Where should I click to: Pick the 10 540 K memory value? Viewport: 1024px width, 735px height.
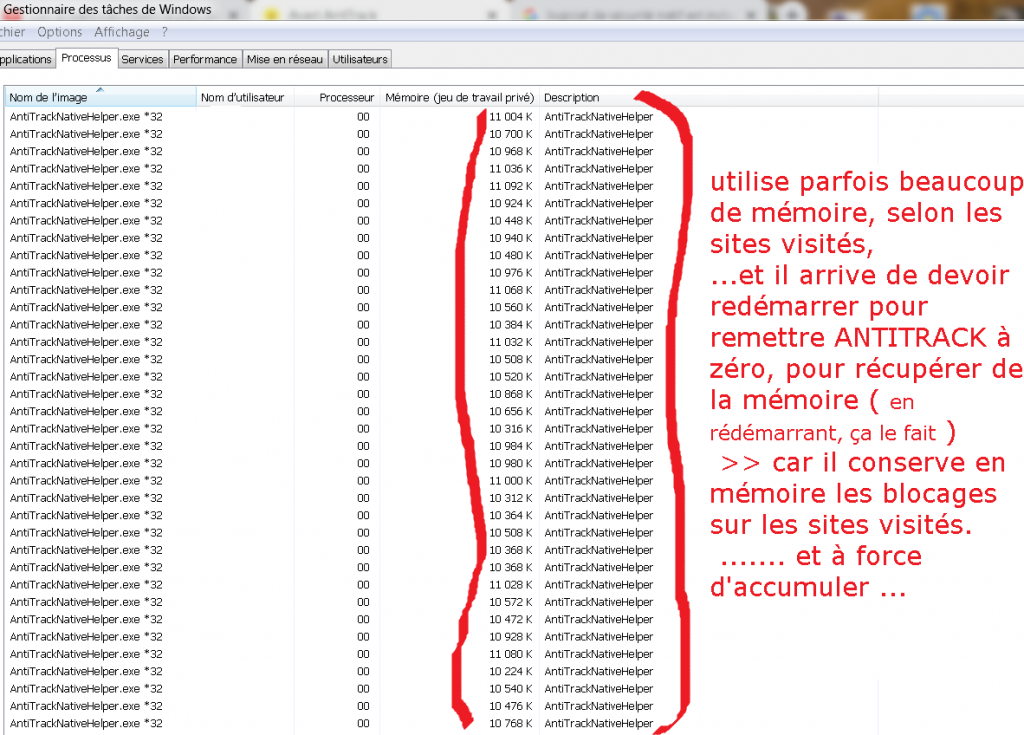pos(511,689)
